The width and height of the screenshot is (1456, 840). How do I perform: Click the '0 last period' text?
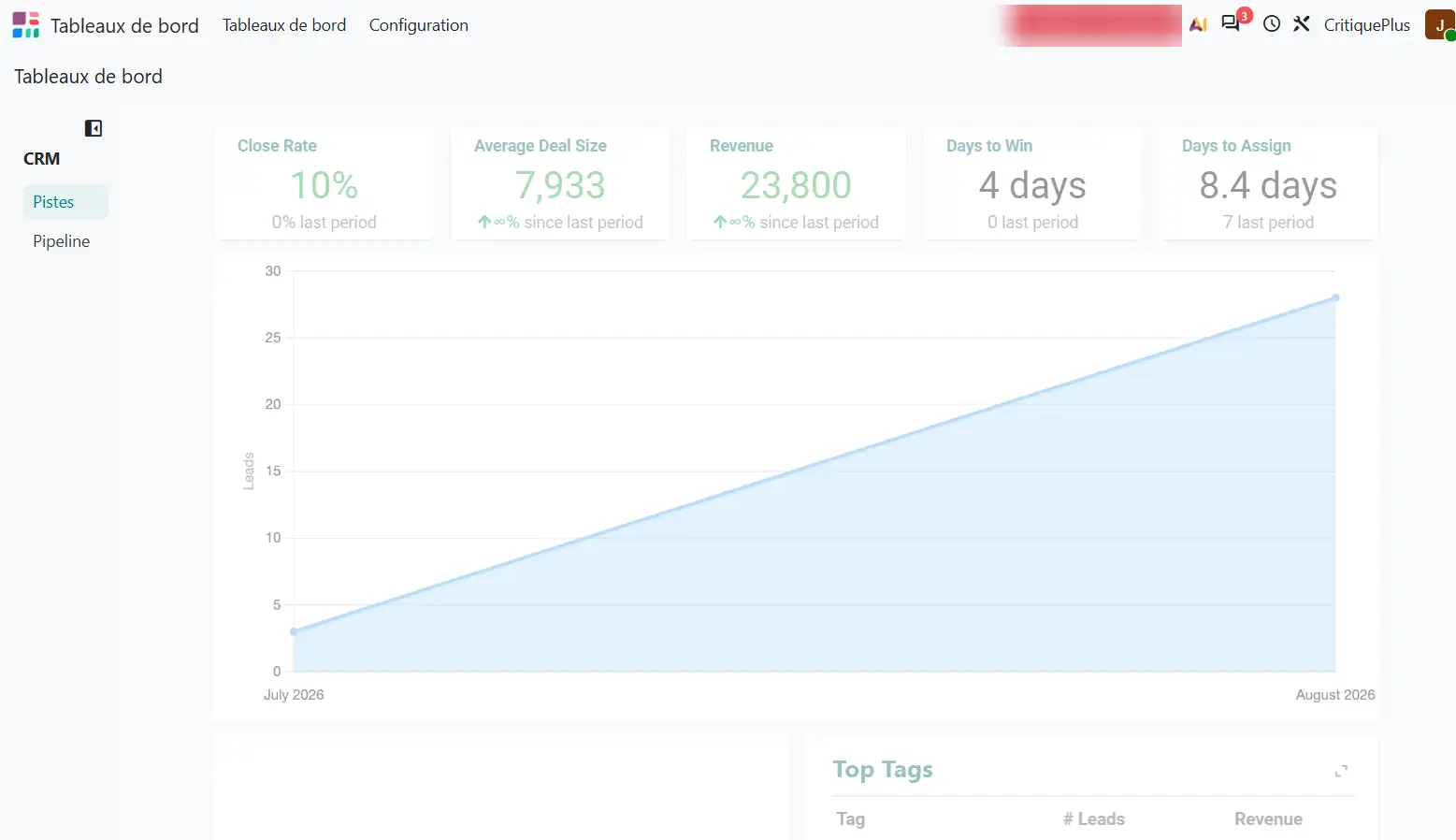click(x=1032, y=223)
